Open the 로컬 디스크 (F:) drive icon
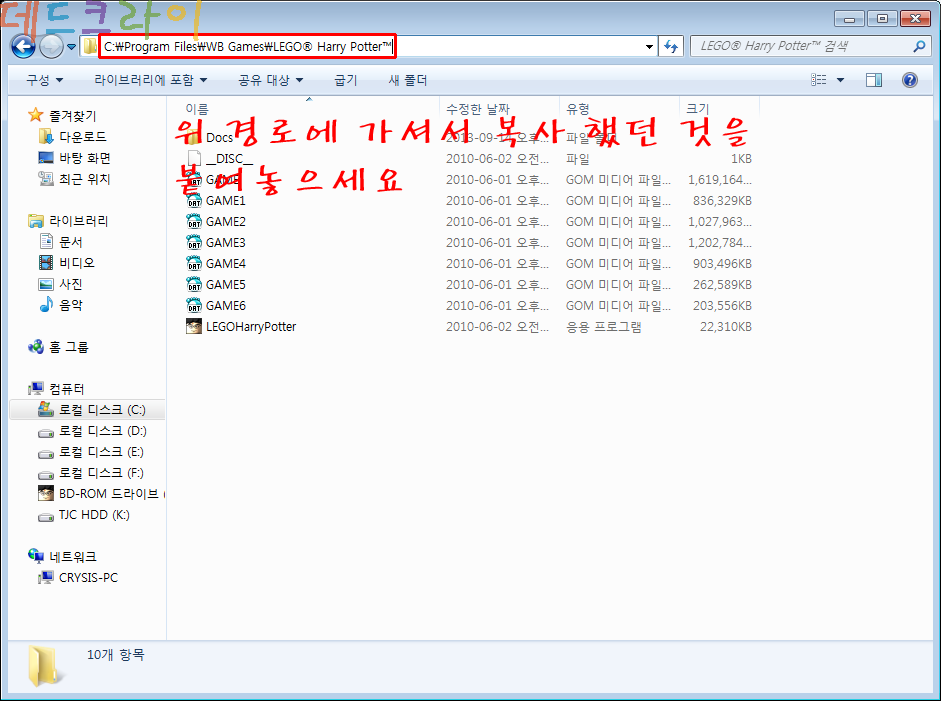The image size is (941, 701). coord(46,474)
